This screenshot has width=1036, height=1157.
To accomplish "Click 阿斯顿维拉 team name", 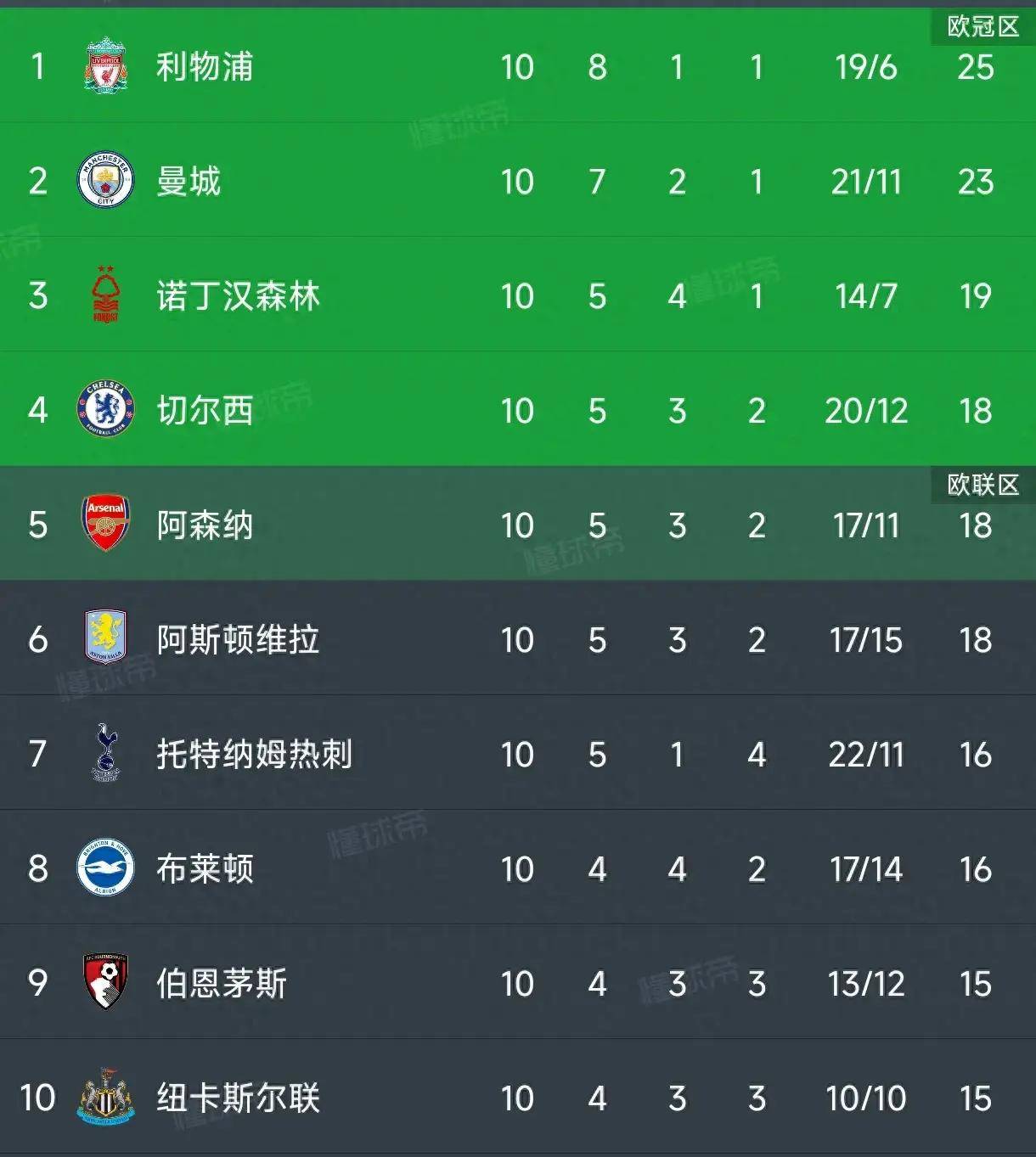I will [238, 639].
